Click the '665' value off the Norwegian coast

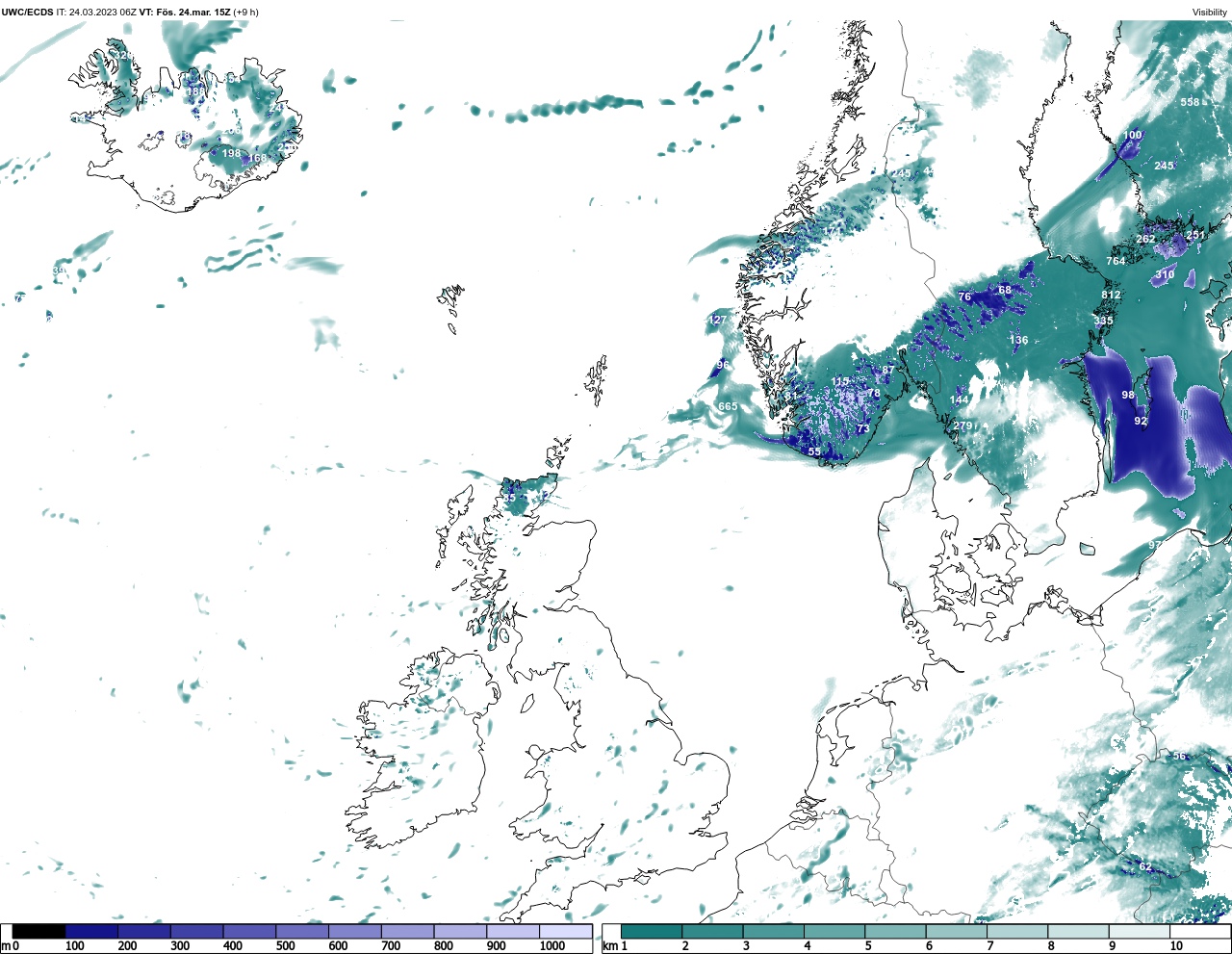[728, 406]
